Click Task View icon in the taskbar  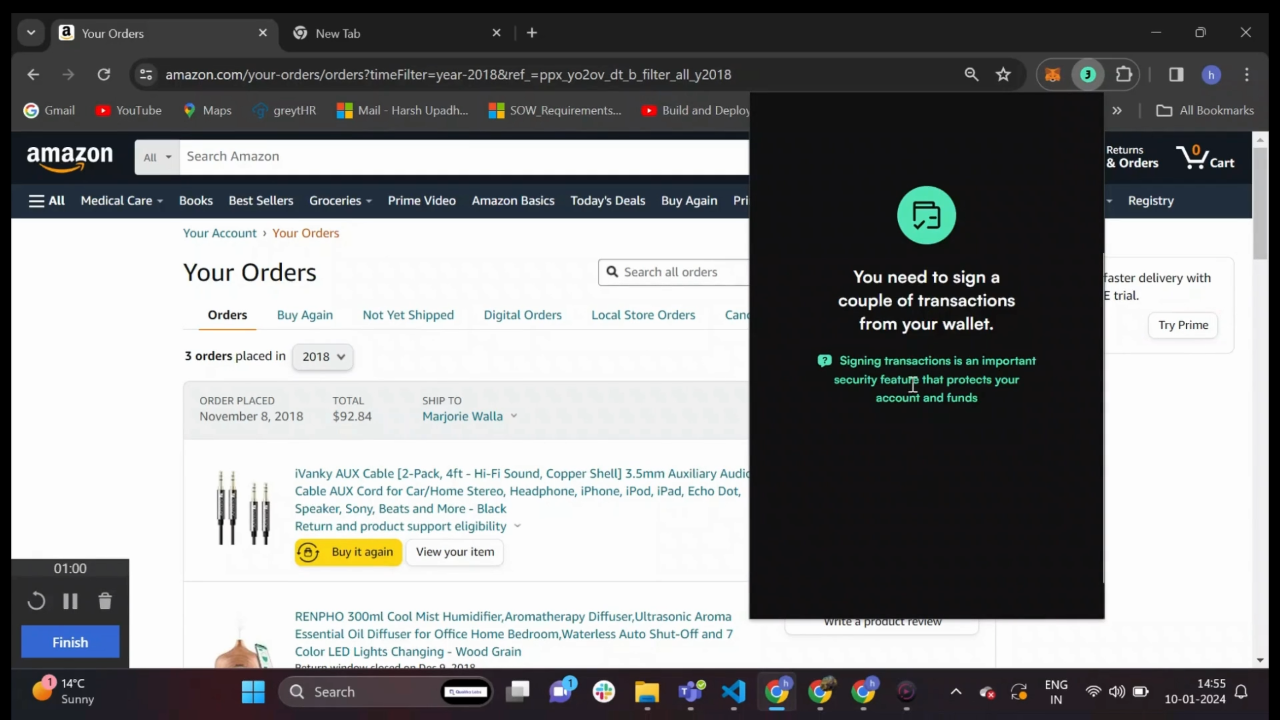tap(517, 692)
